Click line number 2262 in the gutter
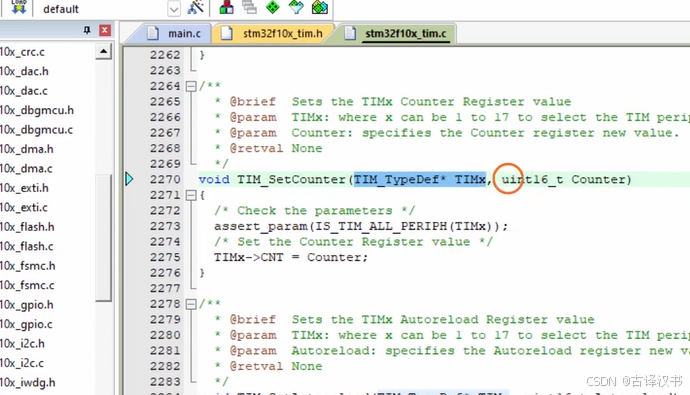Viewport: 690px width, 395px height. (165, 55)
